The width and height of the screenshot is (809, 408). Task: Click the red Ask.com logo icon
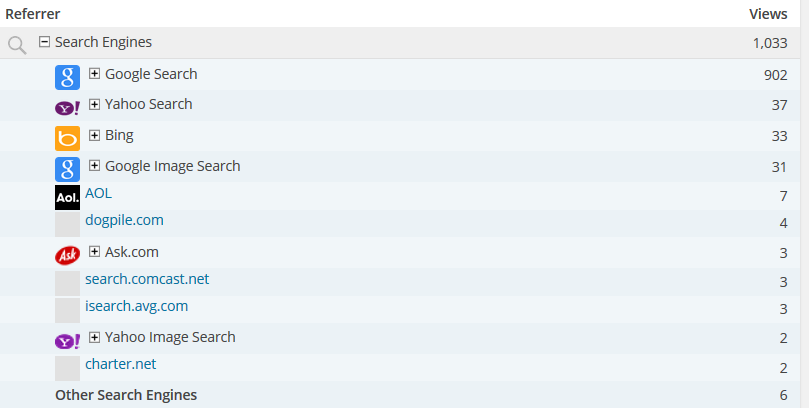coord(67,255)
